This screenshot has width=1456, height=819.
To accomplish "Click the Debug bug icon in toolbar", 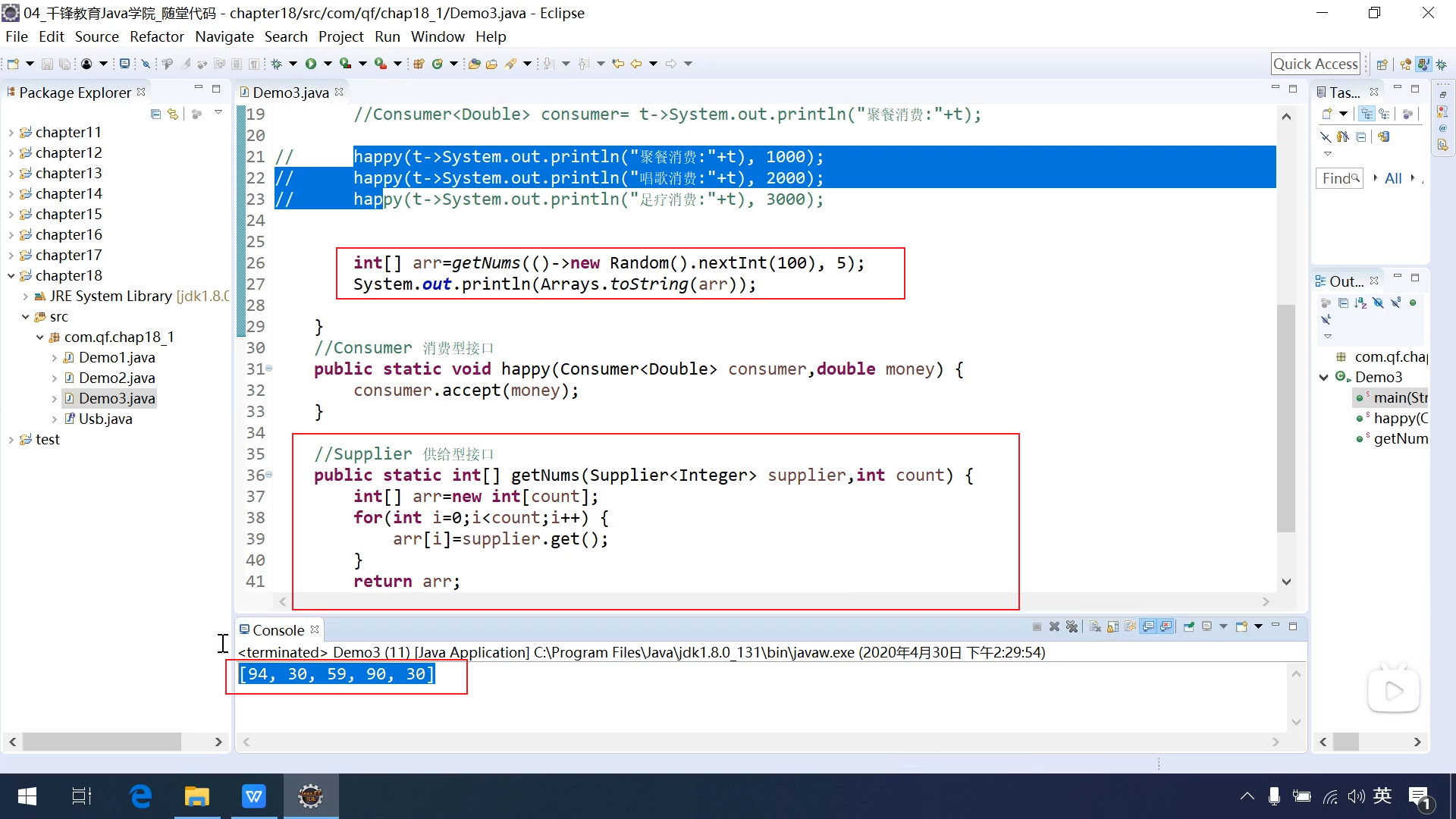I will [277, 64].
